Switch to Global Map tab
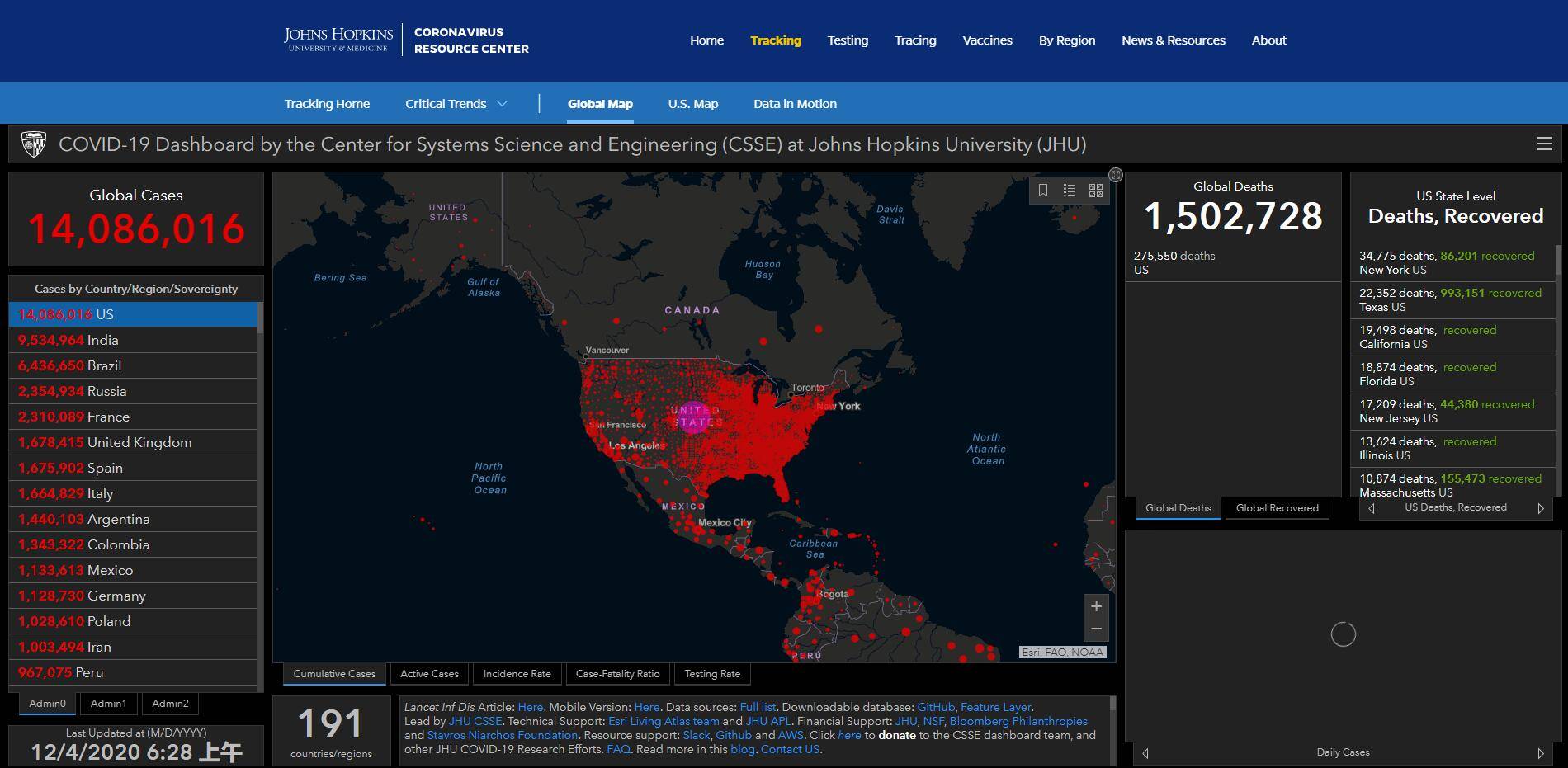The image size is (1568, 768). [600, 104]
